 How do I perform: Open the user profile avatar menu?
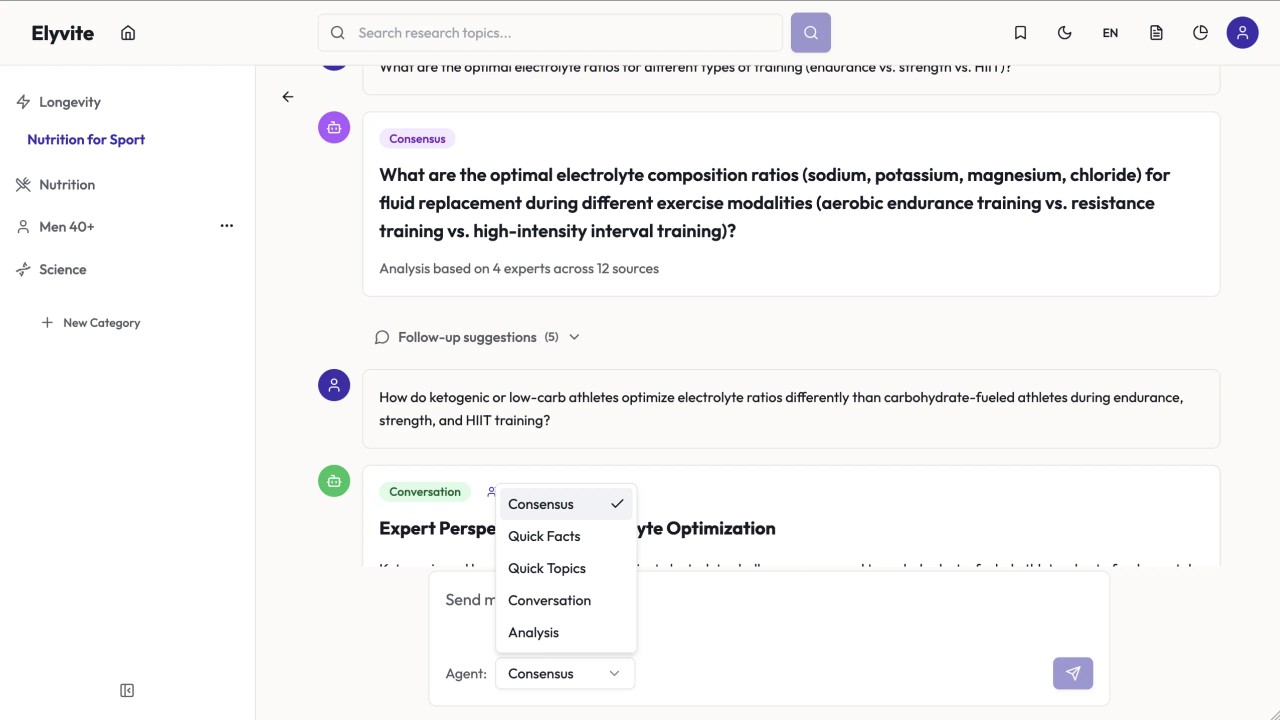[x=1243, y=33]
